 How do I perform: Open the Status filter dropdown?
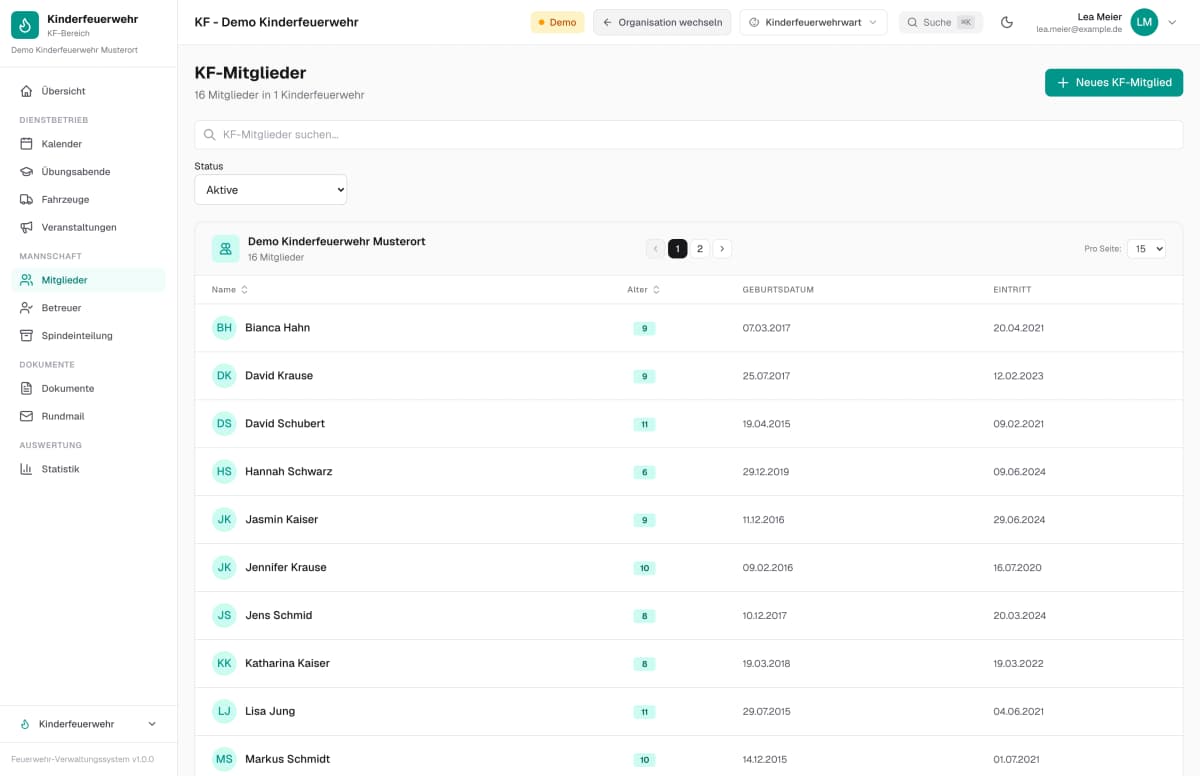point(270,190)
